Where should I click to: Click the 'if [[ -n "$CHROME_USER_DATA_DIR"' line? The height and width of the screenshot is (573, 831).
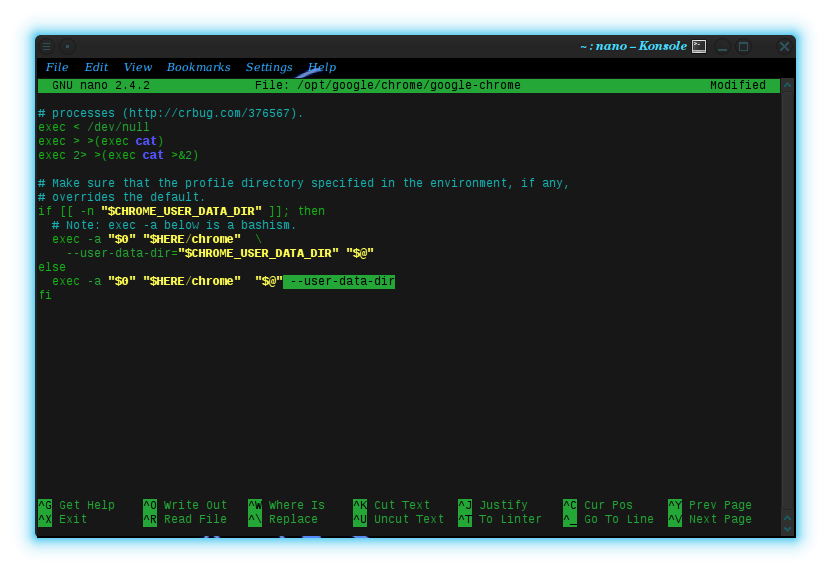click(x=181, y=211)
